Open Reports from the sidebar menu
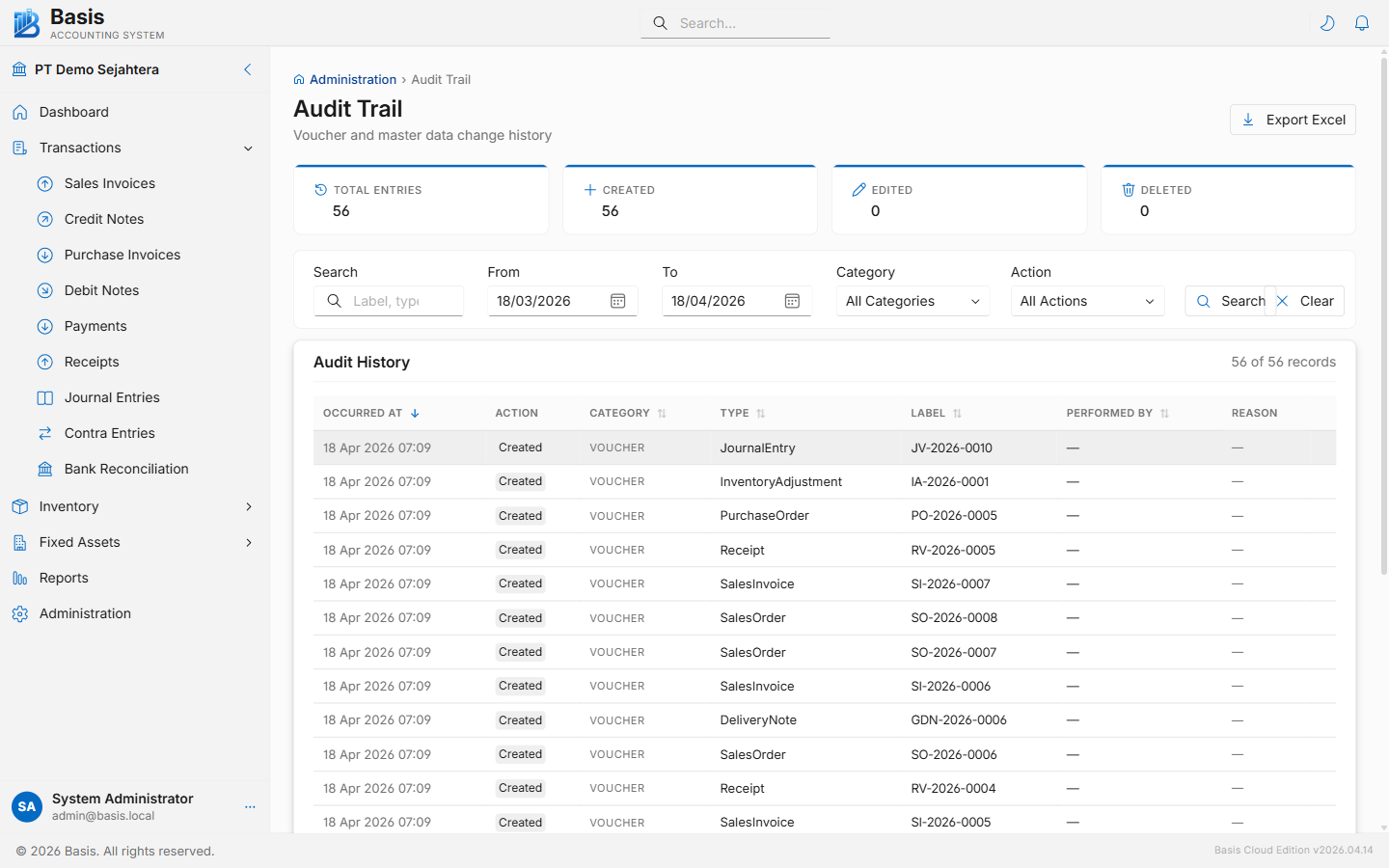Screen dimensions: 1389x868 point(65,578)
